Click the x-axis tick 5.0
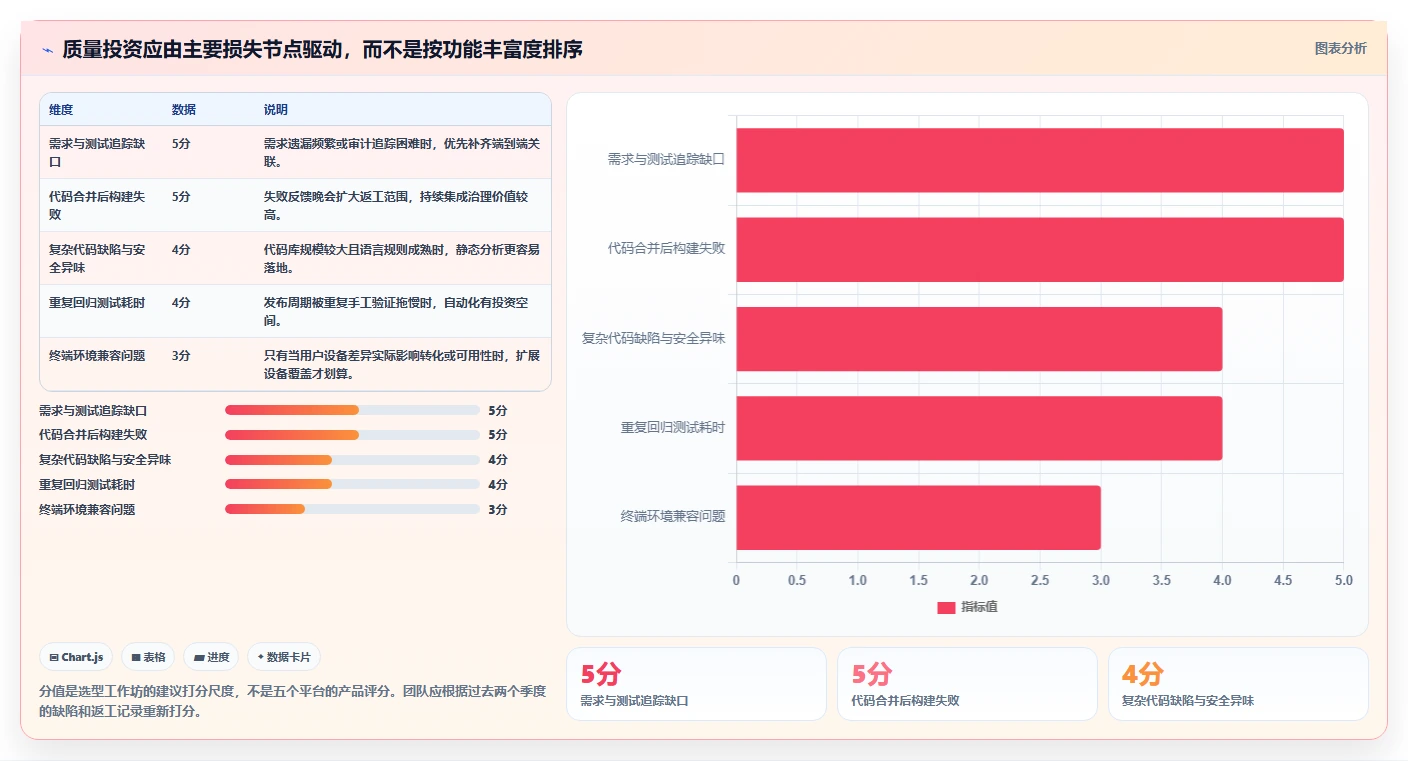Viewport: 1408px width, 761px height. [1343, 580]
